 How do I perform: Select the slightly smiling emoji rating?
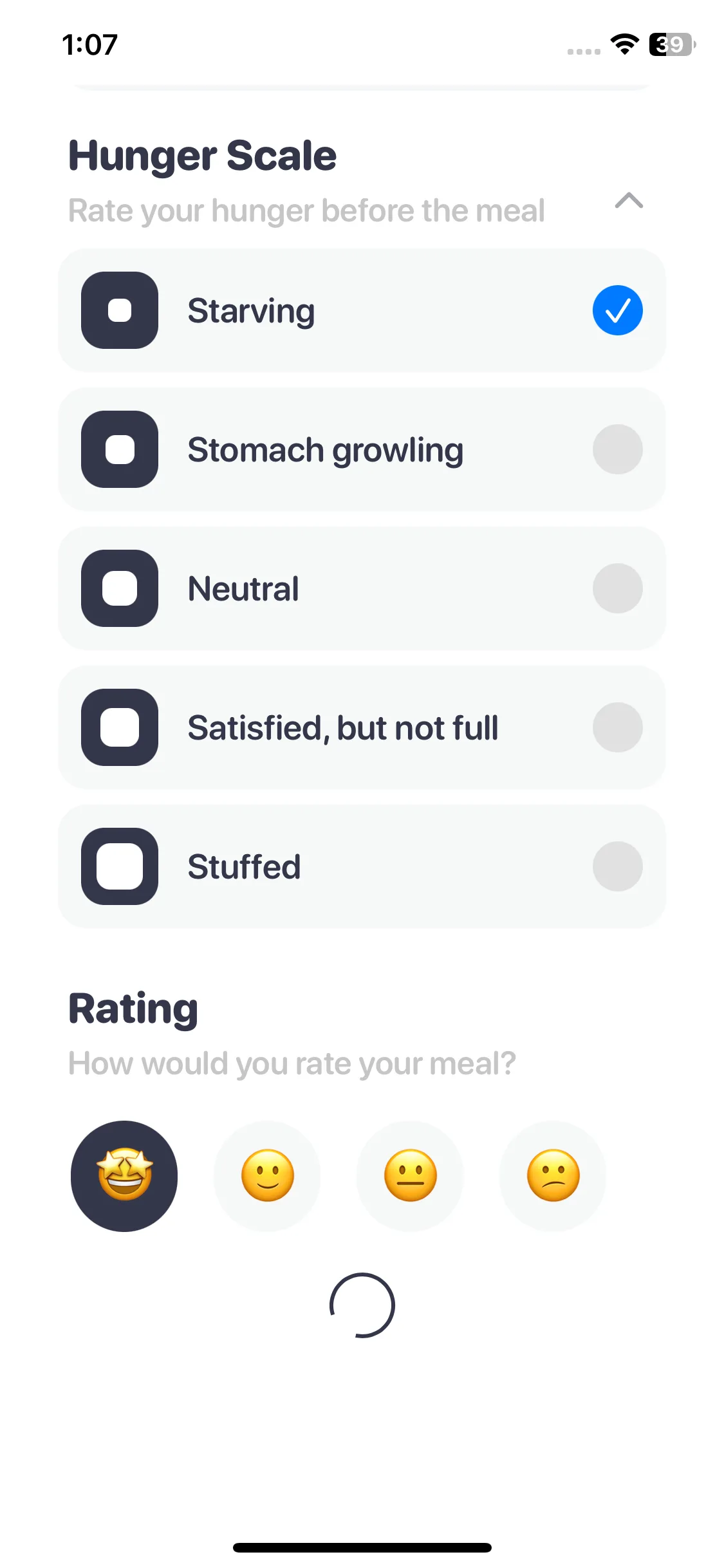point(267,1176)
